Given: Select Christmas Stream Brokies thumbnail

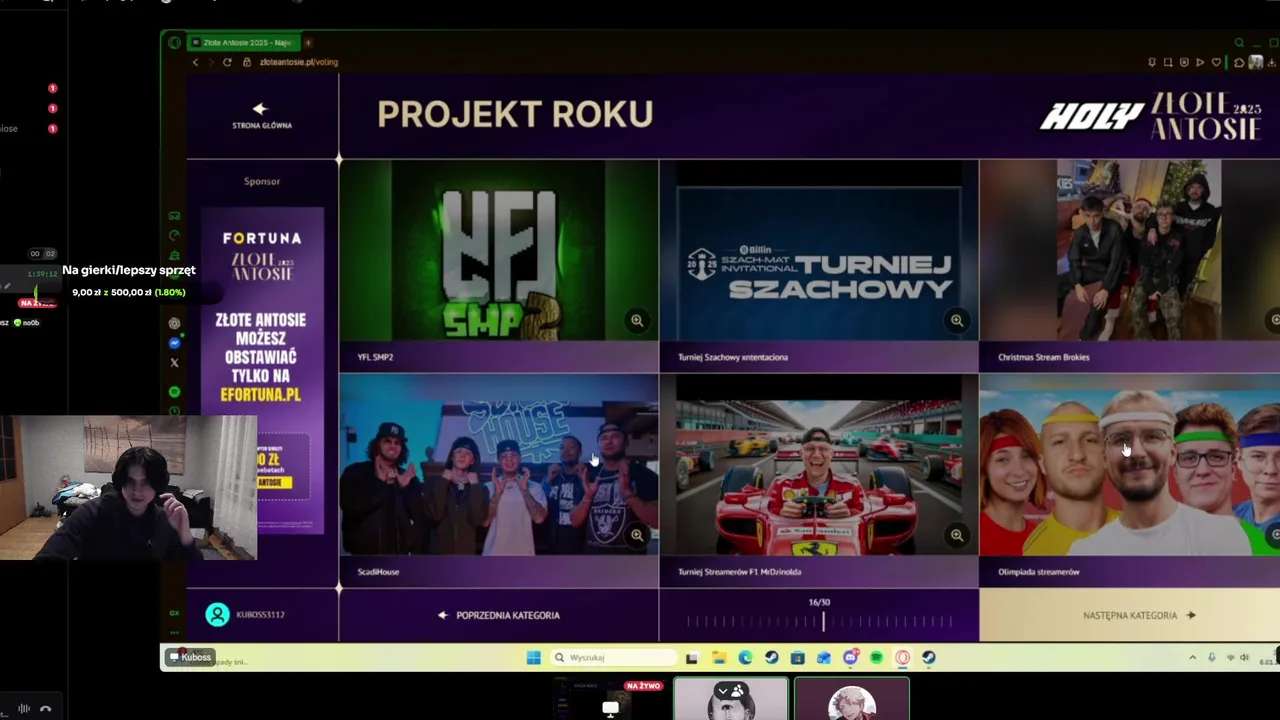Looking at the screenshot, I should (x=1129, y=250).
